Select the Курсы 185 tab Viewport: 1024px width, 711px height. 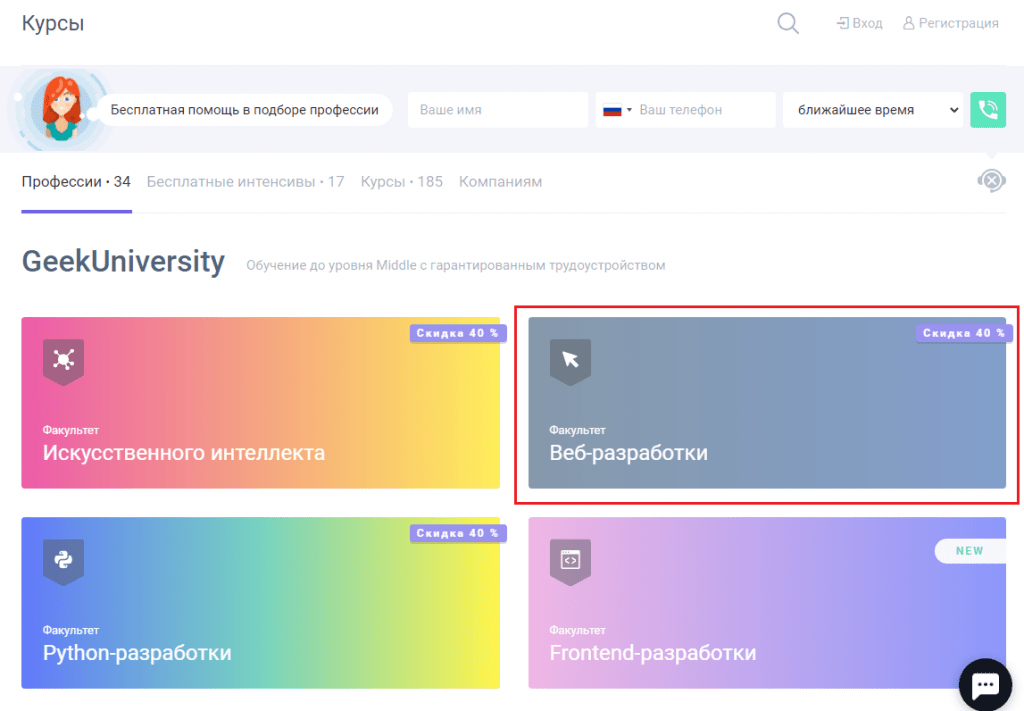point(401,182)
